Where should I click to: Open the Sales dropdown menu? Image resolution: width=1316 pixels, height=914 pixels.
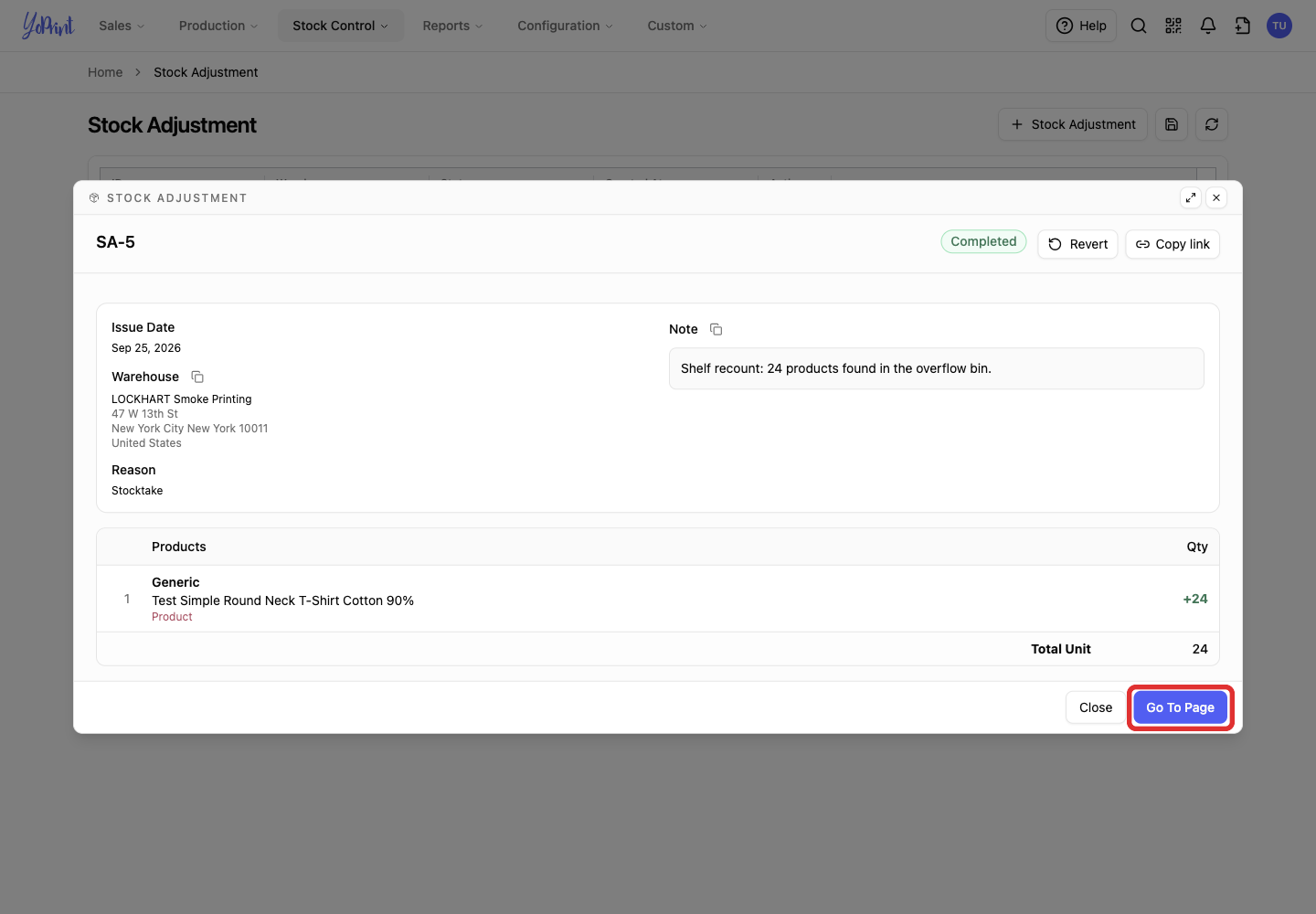(122, 26)
